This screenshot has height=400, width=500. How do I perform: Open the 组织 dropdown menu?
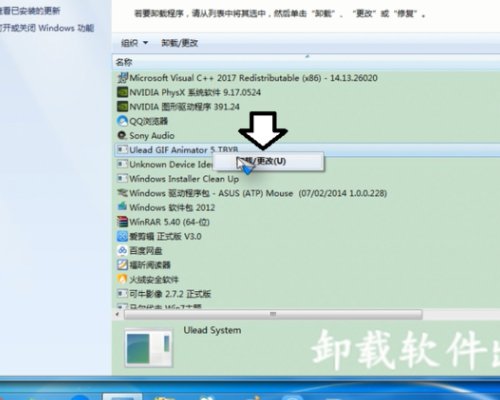click(x=134, y=43)
